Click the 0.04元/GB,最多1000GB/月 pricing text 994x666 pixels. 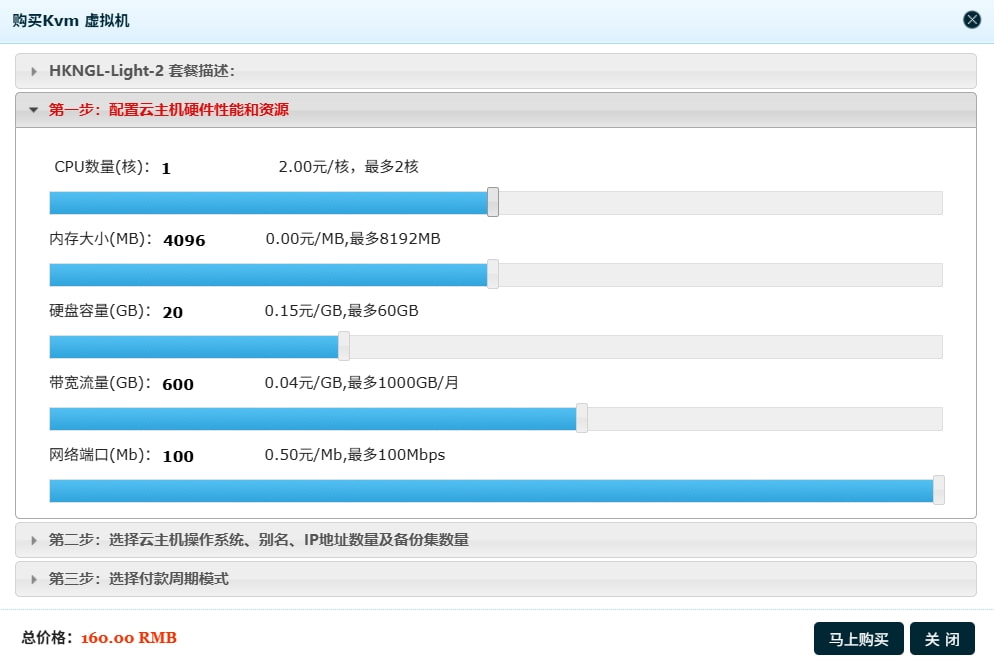[x=361, y=383]
